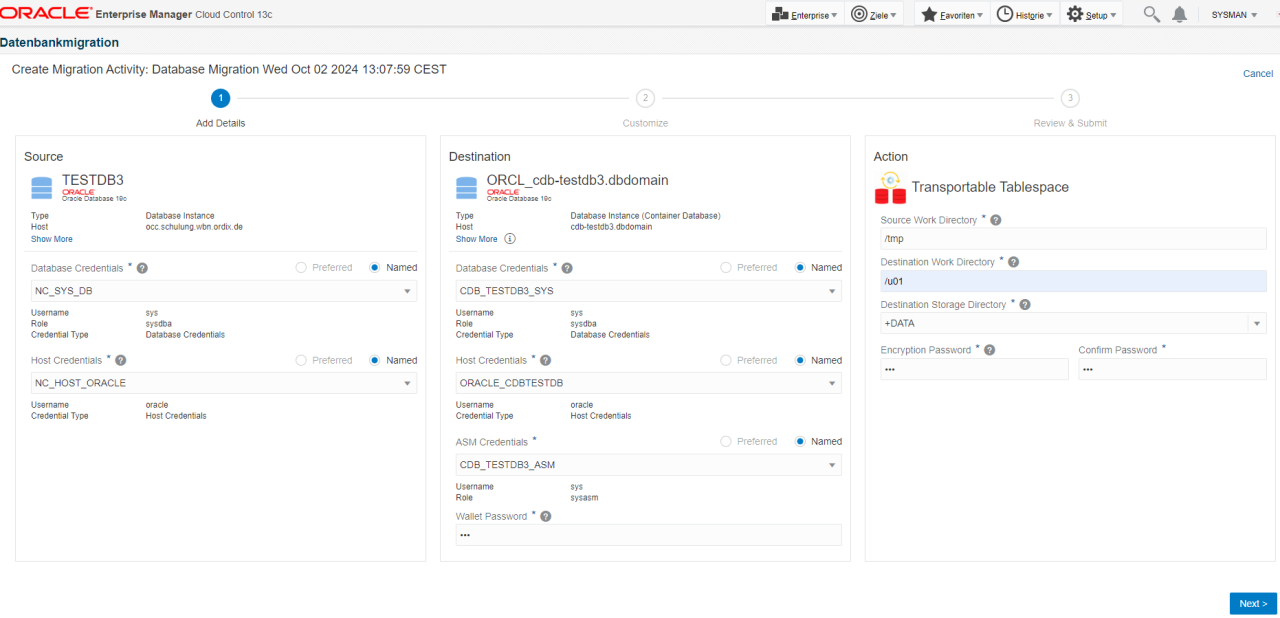The image size is (1280, 618).
Task: Click the Encryption Password help icon
Action: [x=989, y=350]
